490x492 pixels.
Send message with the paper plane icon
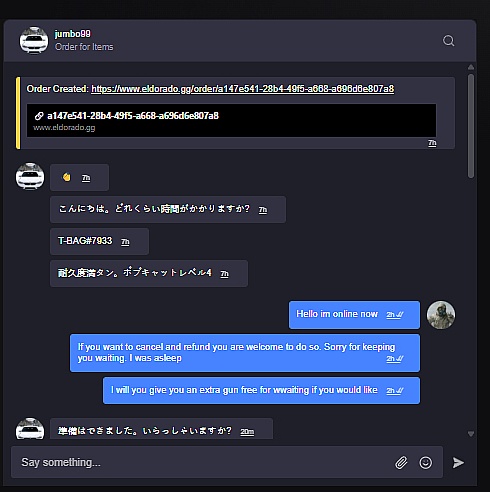tap(458, 462)
